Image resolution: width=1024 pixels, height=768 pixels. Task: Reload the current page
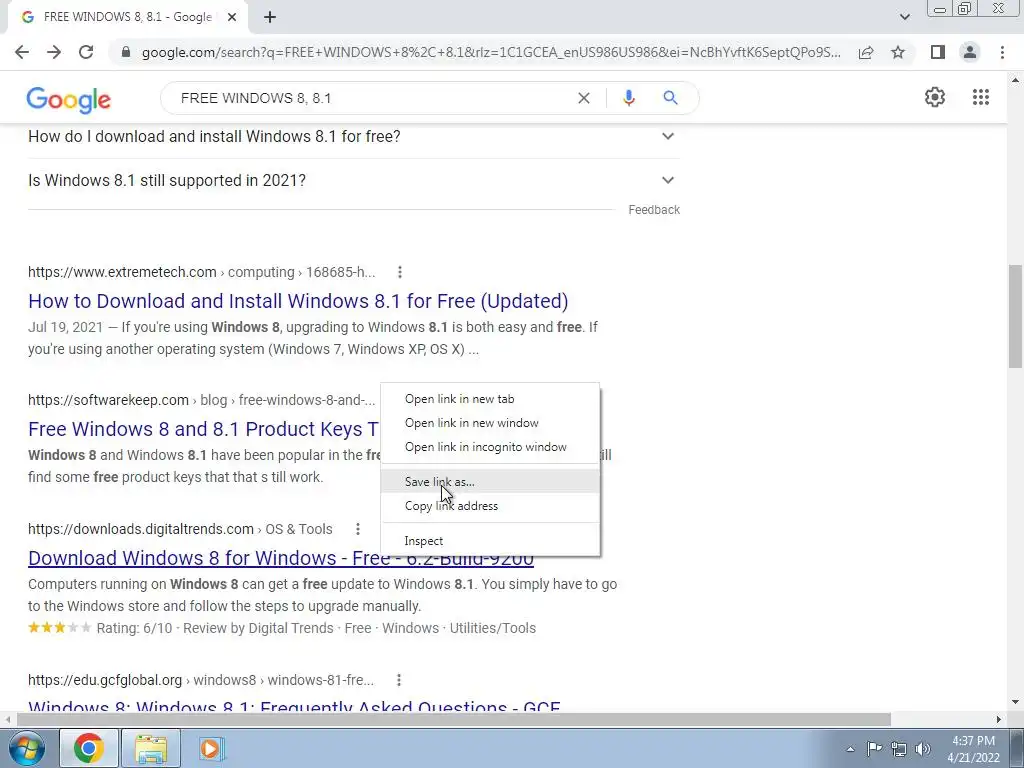(86, 52)
